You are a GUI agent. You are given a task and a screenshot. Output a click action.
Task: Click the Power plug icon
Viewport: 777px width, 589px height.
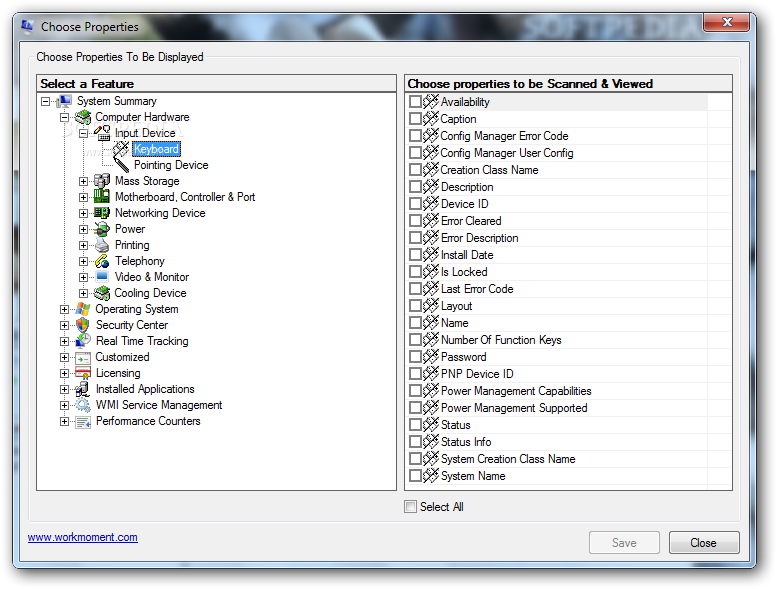tap(102, 229)
